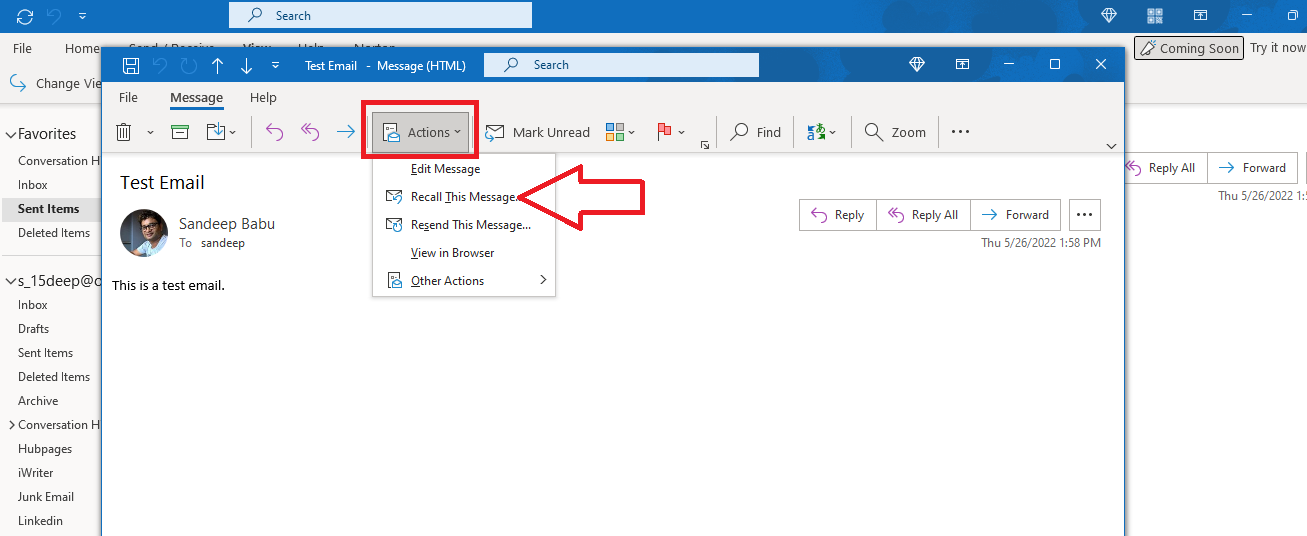Open the Linkedin folder
1307x536 pixels.
click(40, 521)
